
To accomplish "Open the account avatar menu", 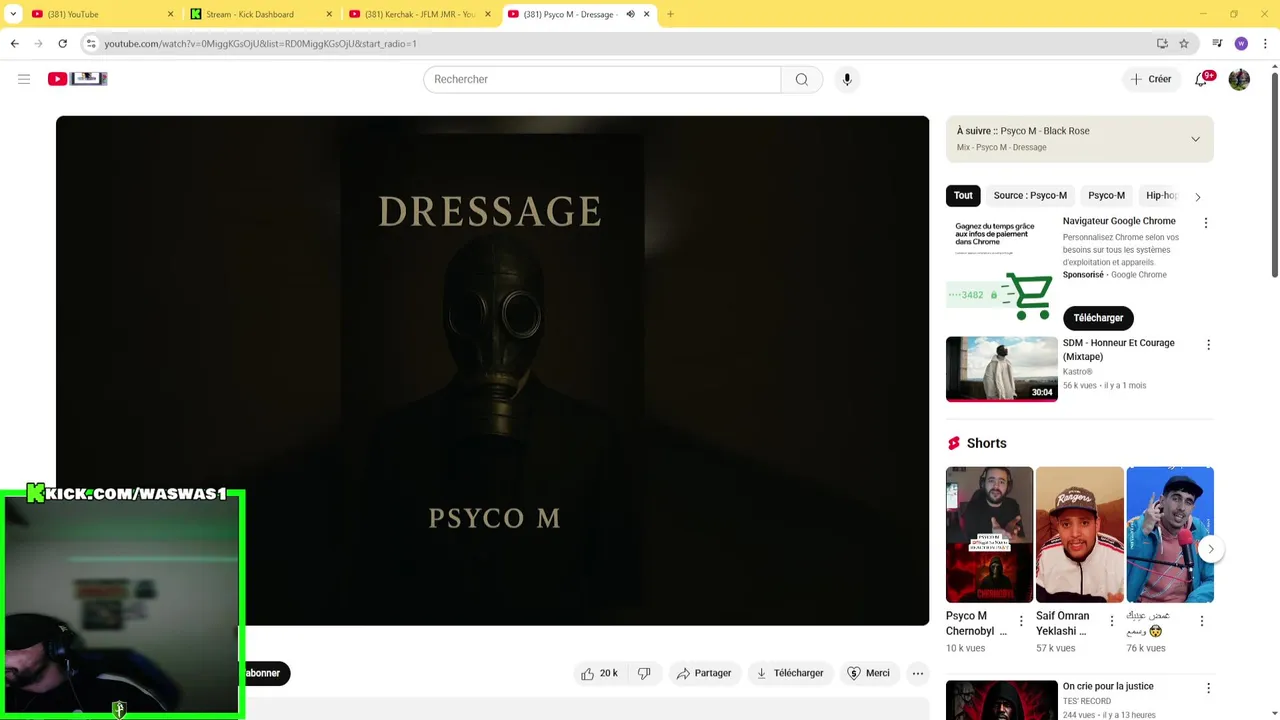I will pos(1239,79).
